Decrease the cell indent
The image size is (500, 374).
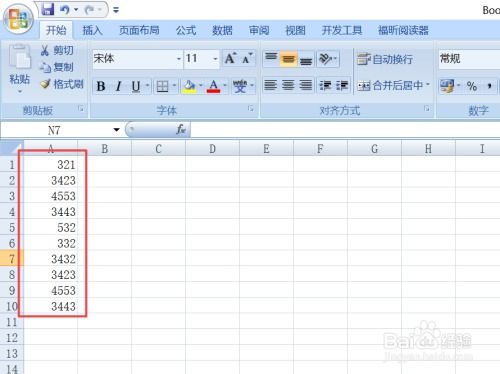tap(325, 85)
